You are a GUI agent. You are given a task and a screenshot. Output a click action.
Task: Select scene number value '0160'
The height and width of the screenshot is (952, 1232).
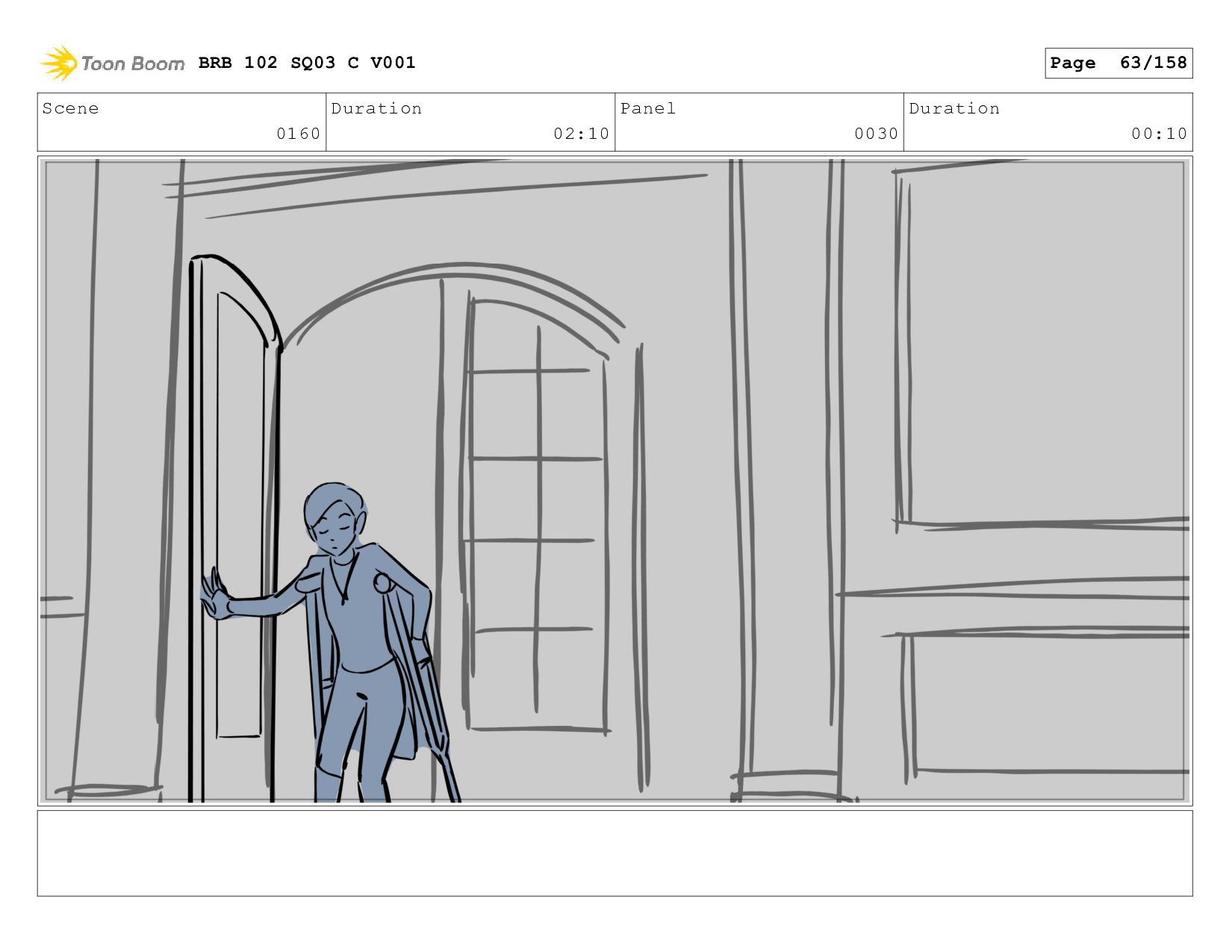click(x=298, y=134)
